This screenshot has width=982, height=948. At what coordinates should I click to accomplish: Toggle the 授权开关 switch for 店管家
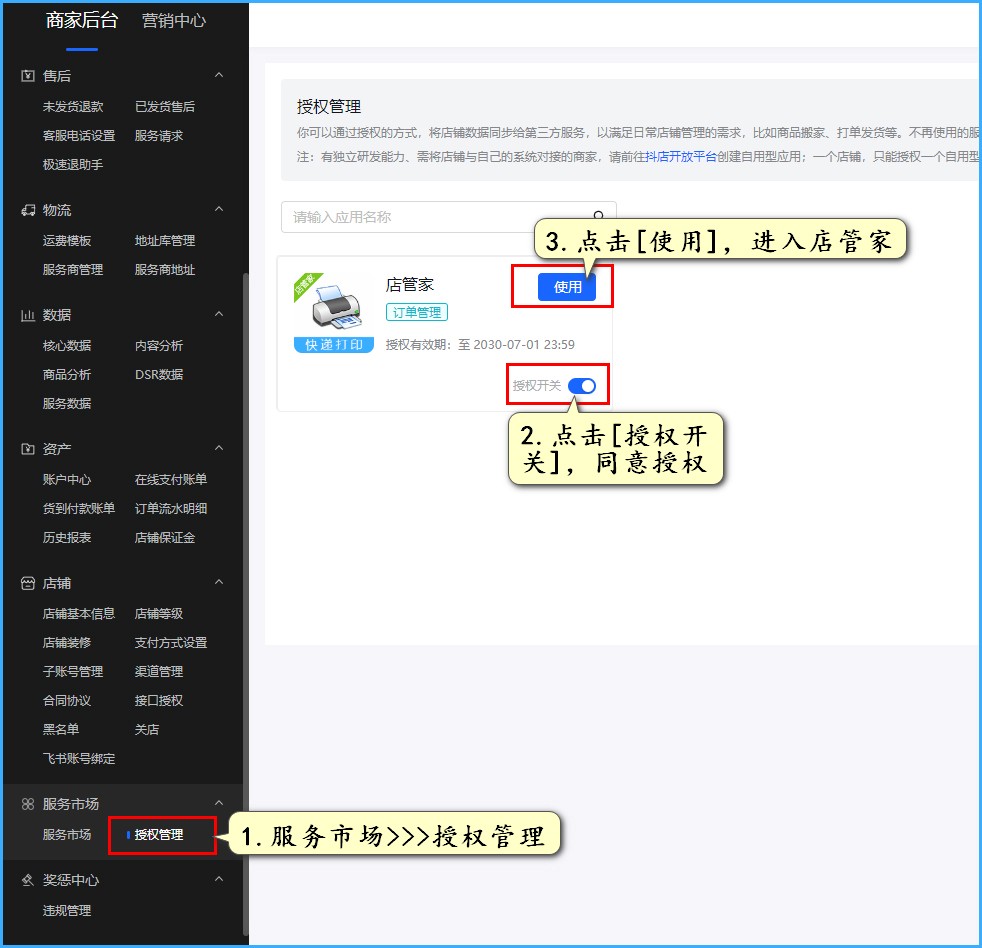point(581,386)
